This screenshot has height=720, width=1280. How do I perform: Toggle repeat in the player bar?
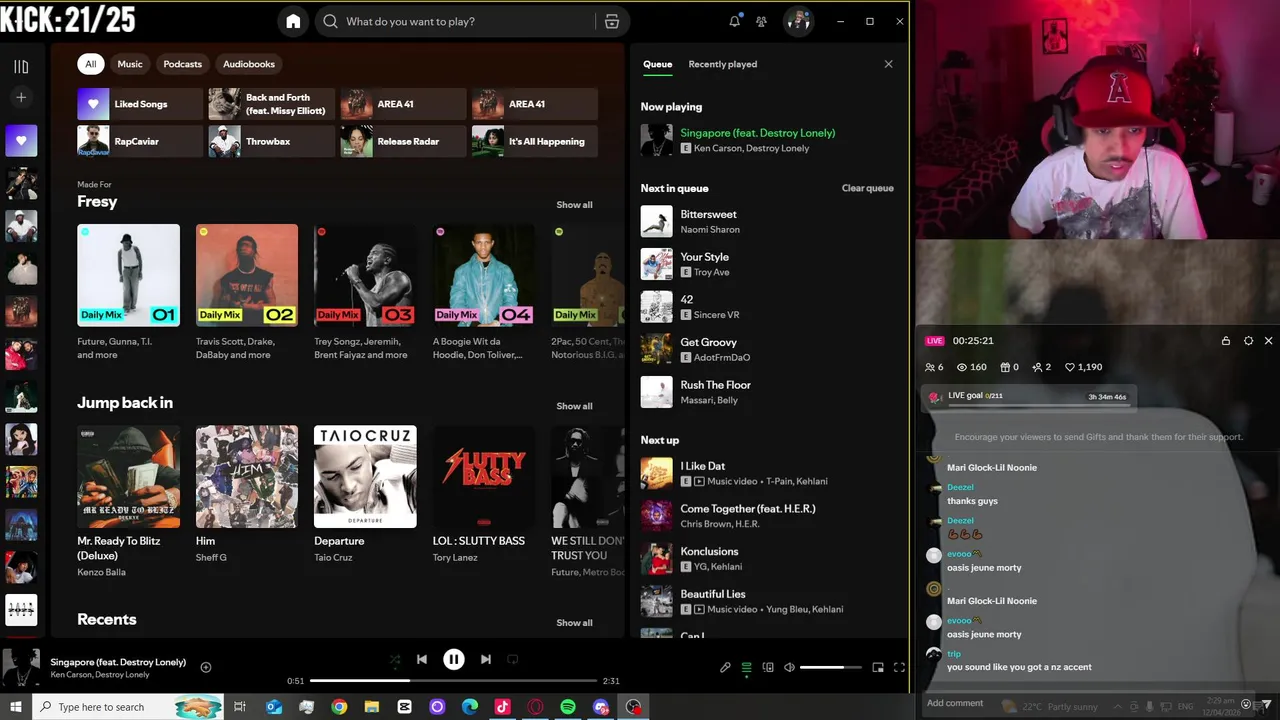pyautogui.click(x=513, y=659)
